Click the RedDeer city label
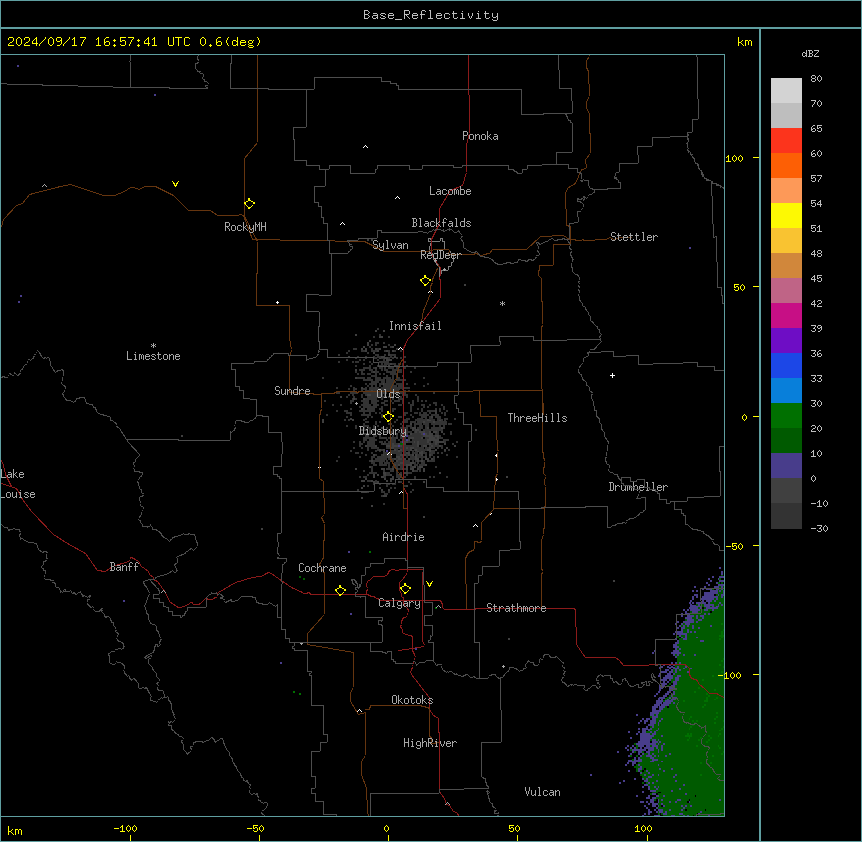 (440, 255)
